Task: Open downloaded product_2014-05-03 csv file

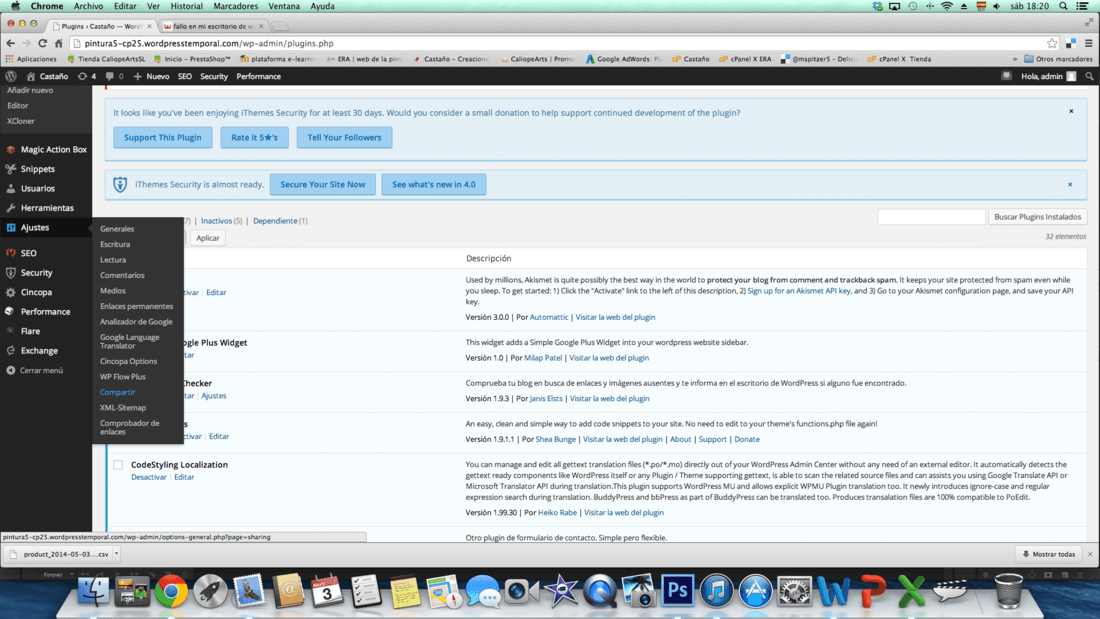Action: (59, 554)
